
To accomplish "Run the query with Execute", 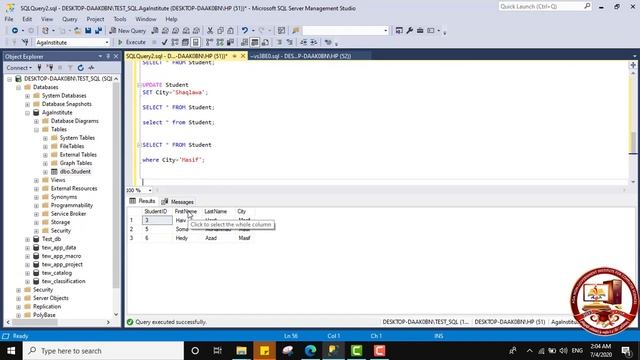I will pyautogui.click(x=132, y=42).
